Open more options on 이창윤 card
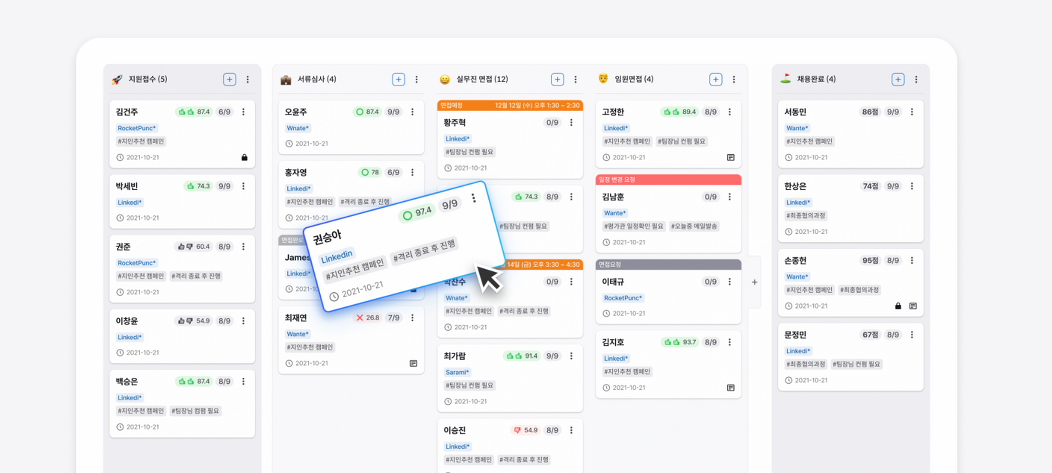Screen dimensions: 1052x473 [x=244, y=321]
